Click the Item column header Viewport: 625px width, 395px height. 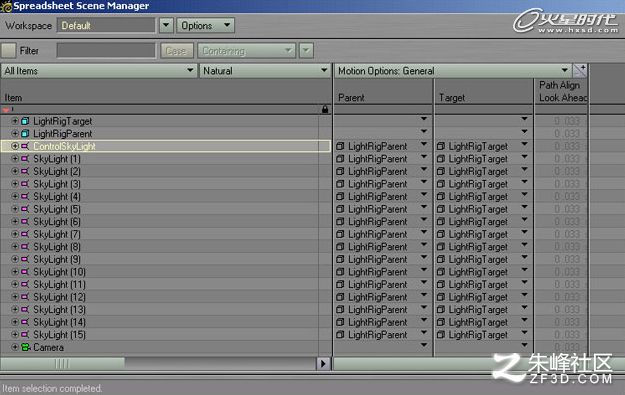166,91
